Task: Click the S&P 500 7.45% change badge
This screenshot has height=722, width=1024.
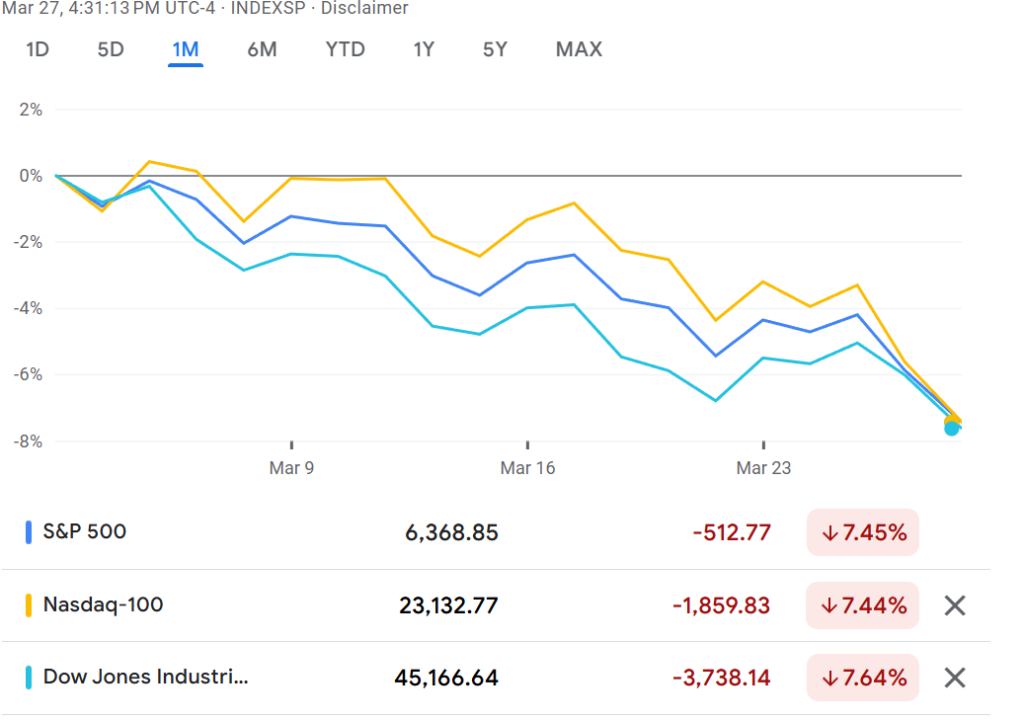Action: 863,532
